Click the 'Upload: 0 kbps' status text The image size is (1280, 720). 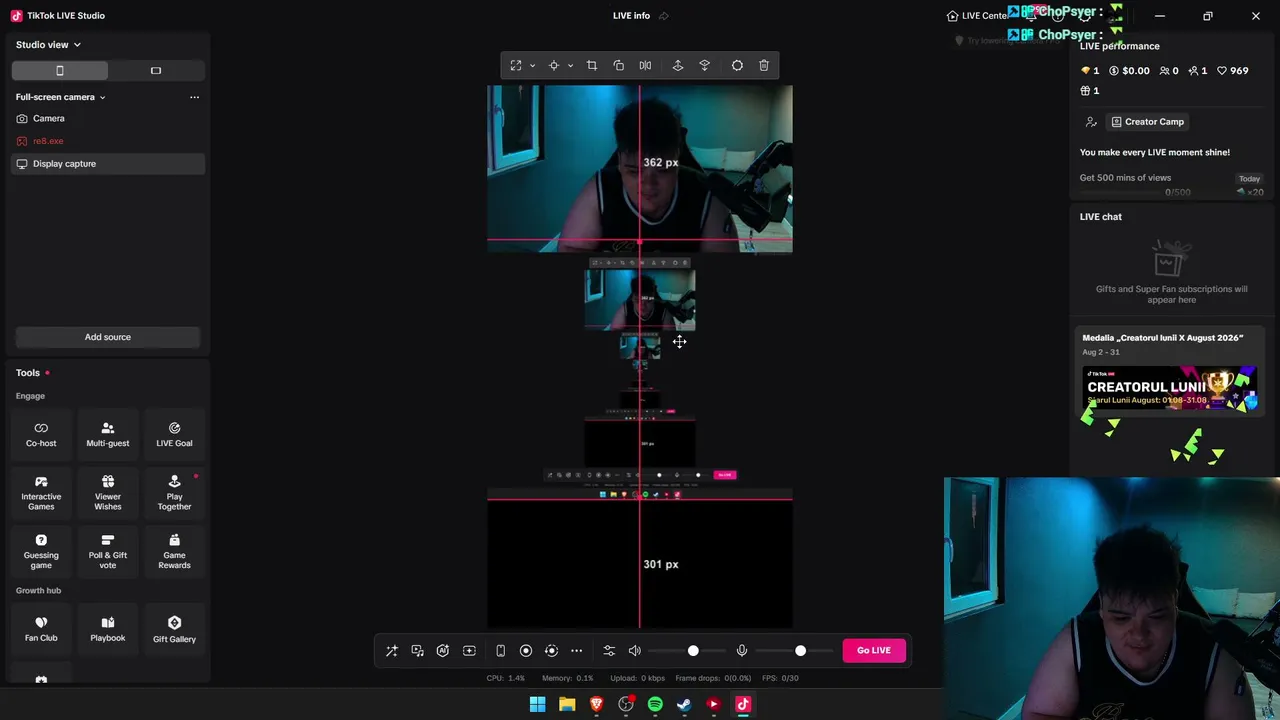pos(638,678)
